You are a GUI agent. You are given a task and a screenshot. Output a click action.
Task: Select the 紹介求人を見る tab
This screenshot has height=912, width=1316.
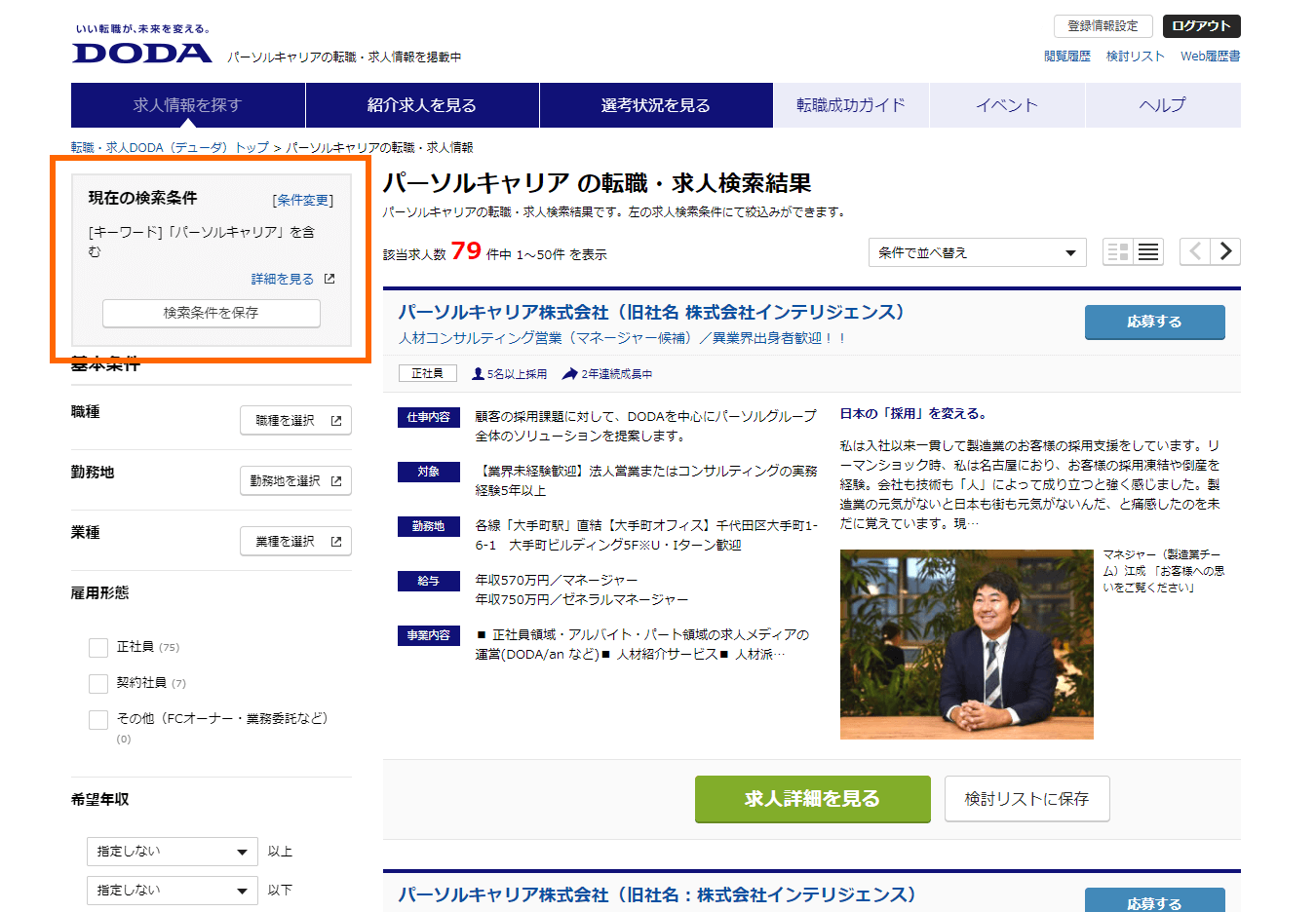[422, 105]
